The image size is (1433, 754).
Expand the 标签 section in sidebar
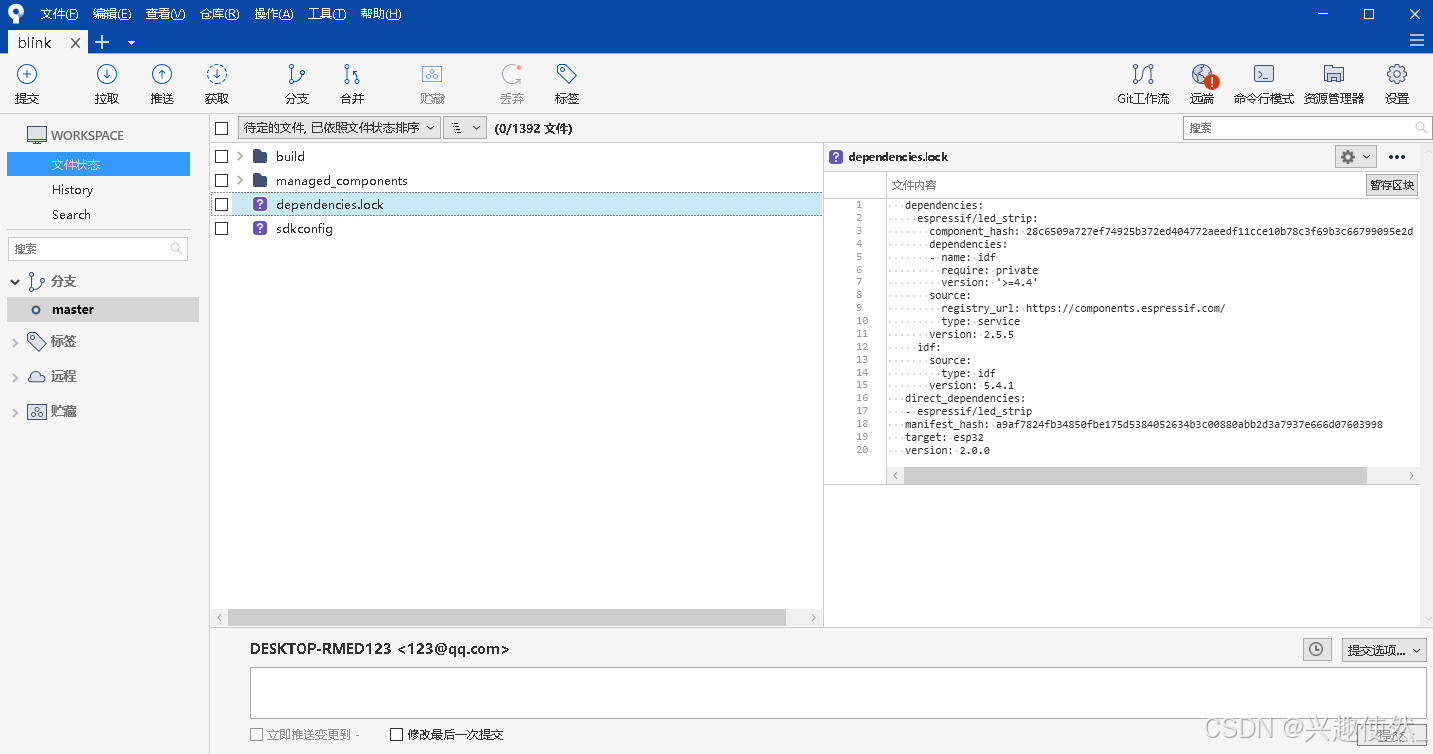[x=15, y=342]
